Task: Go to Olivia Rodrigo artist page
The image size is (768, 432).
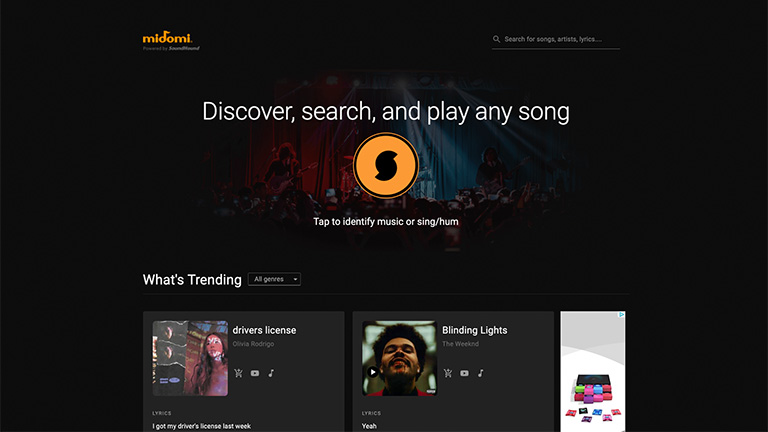Action: [x=252, y=344]
